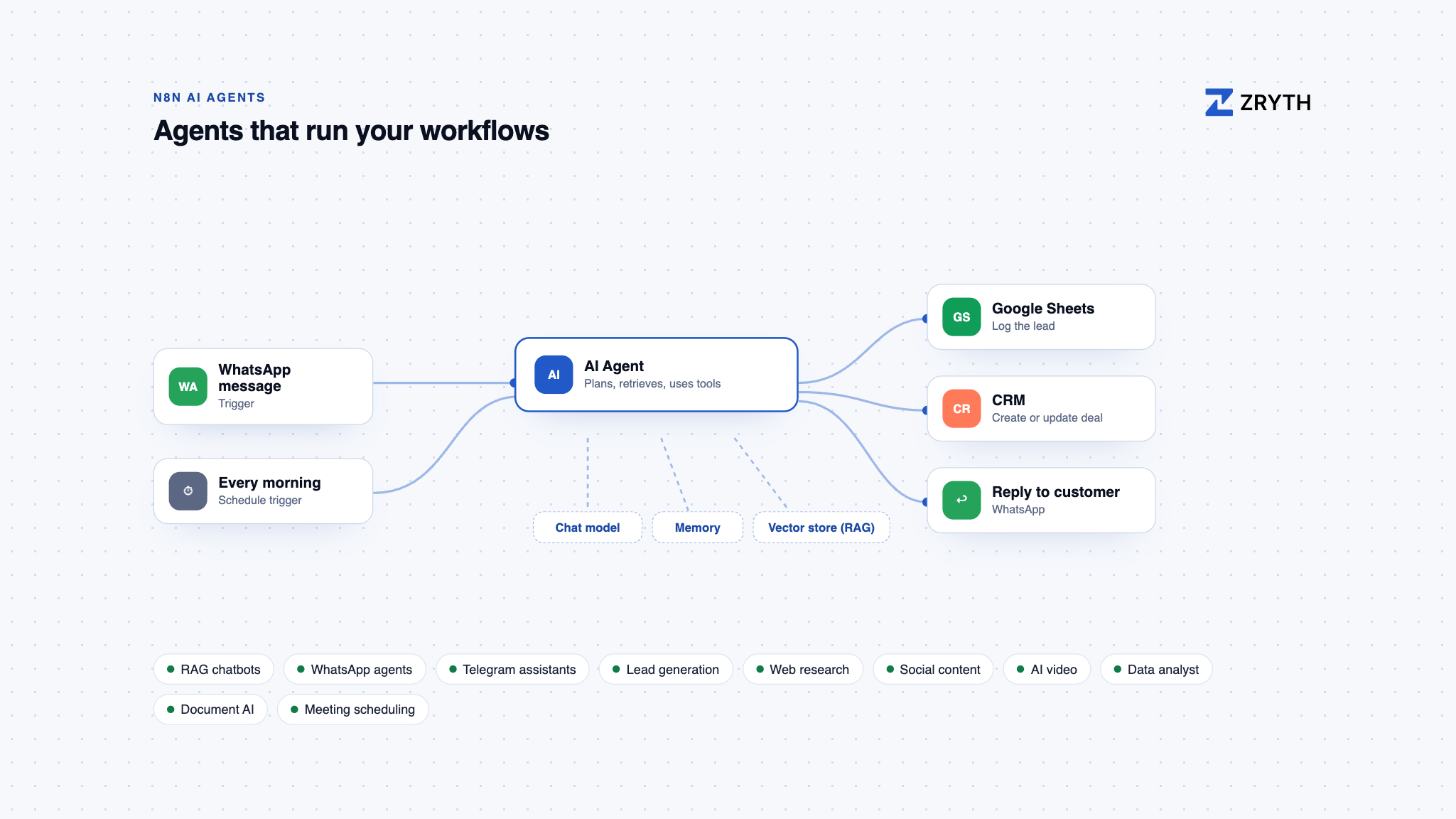Click the 'Every morning' node title
The width and height of the screenshot is (1456, 819).
coord(269,483)
